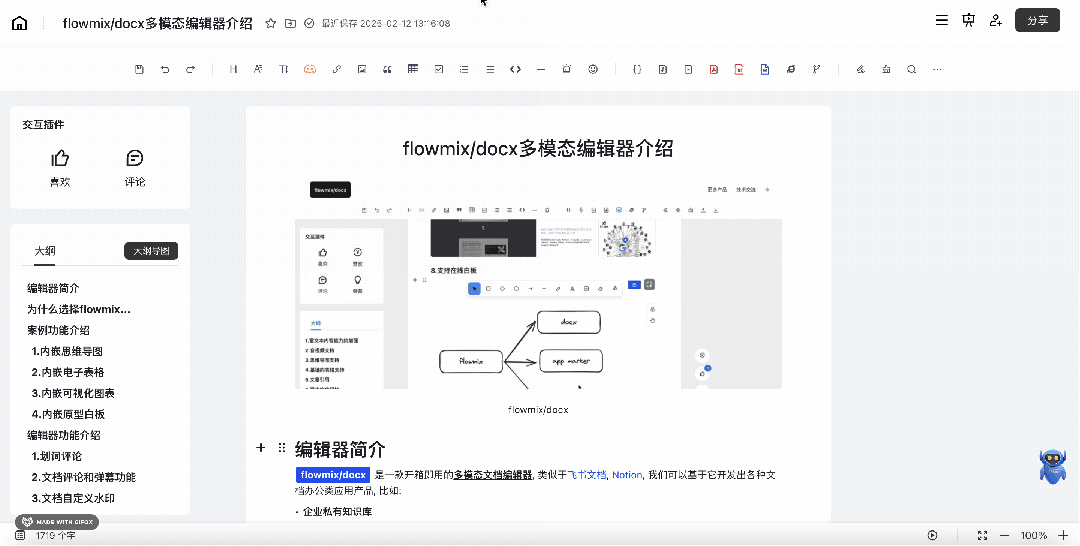Jump to 案例功能介绍 in the outline

click(59, 330)
